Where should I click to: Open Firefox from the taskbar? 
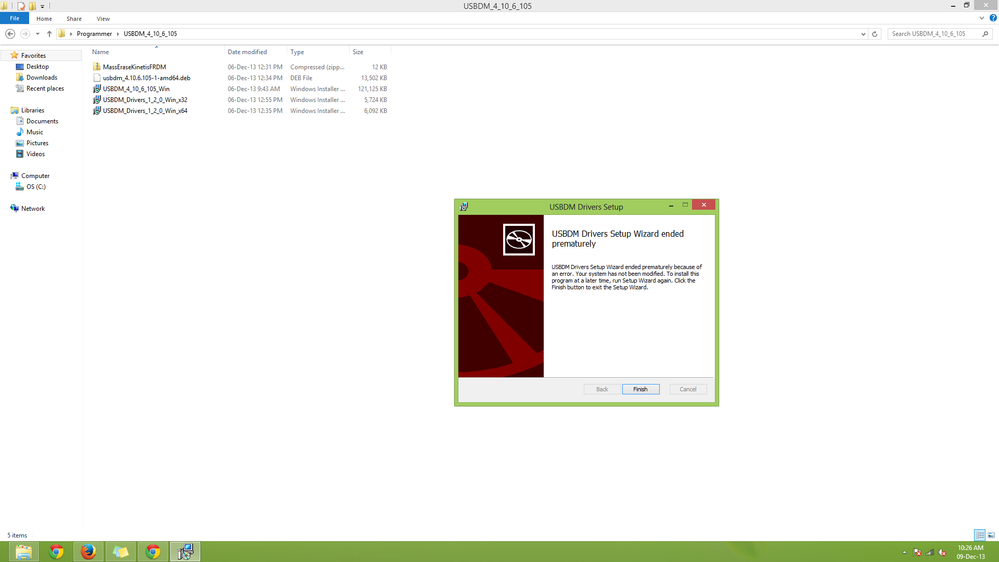coord(89,552)
